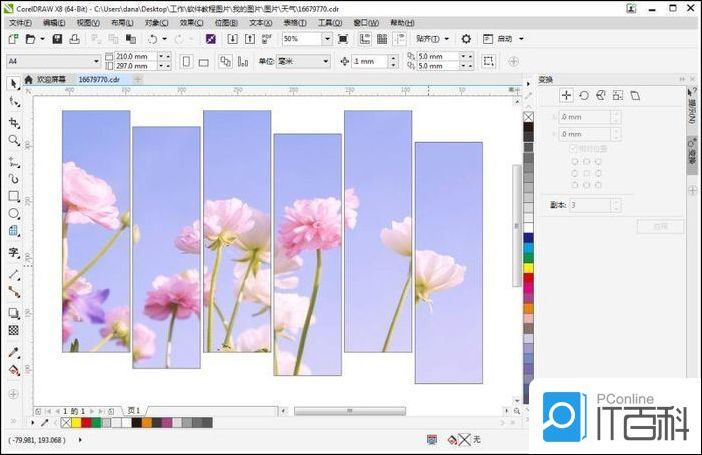702x455 pixels.
Task: Select the center anchor point radio button
Action: [586, 172]
